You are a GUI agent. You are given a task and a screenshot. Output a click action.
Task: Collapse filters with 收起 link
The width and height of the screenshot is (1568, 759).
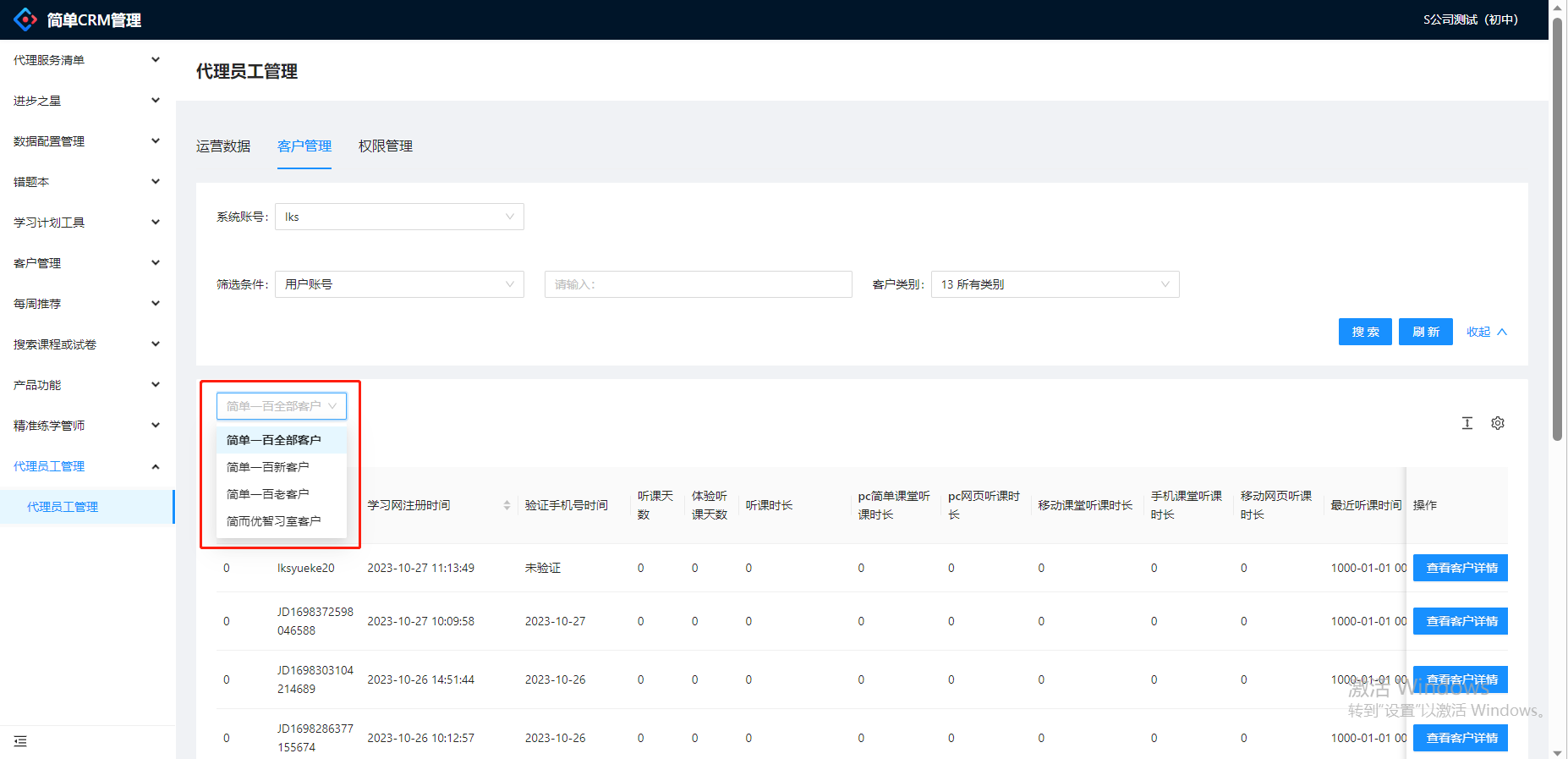[x=1486, y=332]
